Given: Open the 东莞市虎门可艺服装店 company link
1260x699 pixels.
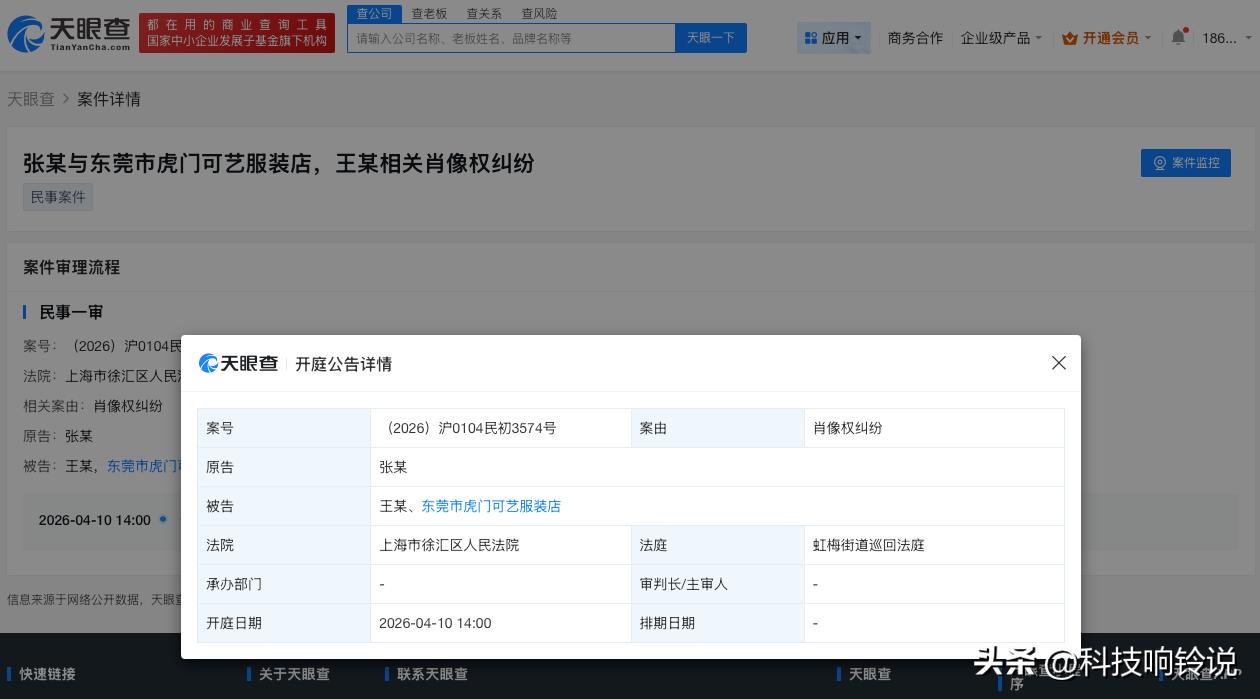Looking at the screenshot, I should click(x=490, y=506).
